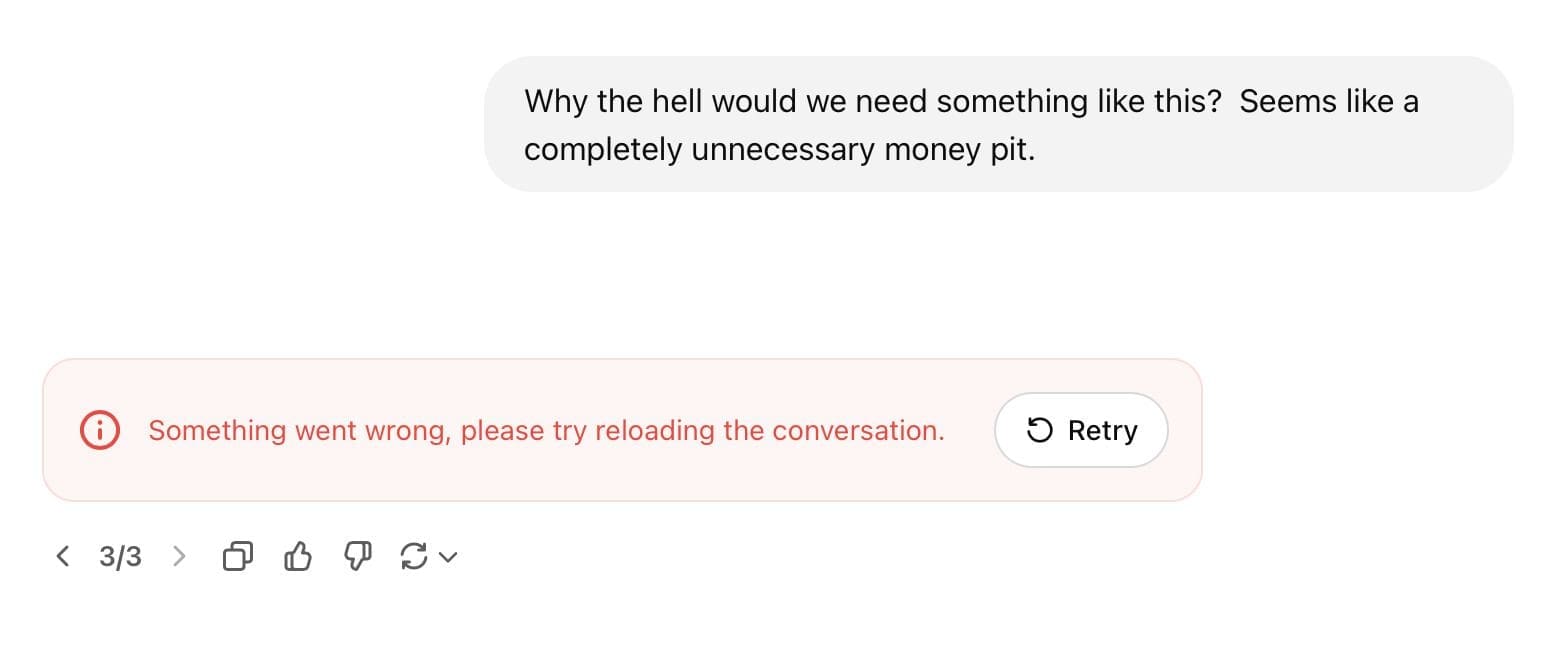Copy the response with the copy icon
This screenshot has width=1542, height=646.
[237, 556]
